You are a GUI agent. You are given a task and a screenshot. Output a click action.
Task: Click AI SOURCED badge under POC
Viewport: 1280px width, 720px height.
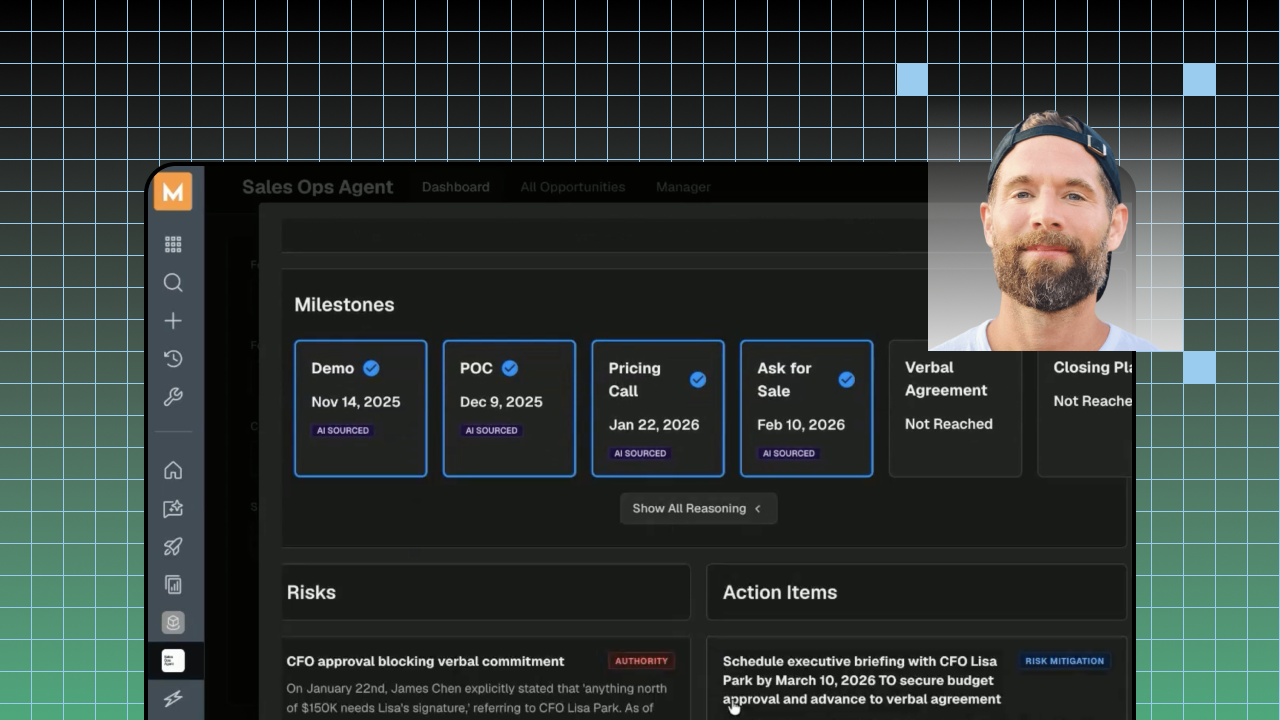491,430
